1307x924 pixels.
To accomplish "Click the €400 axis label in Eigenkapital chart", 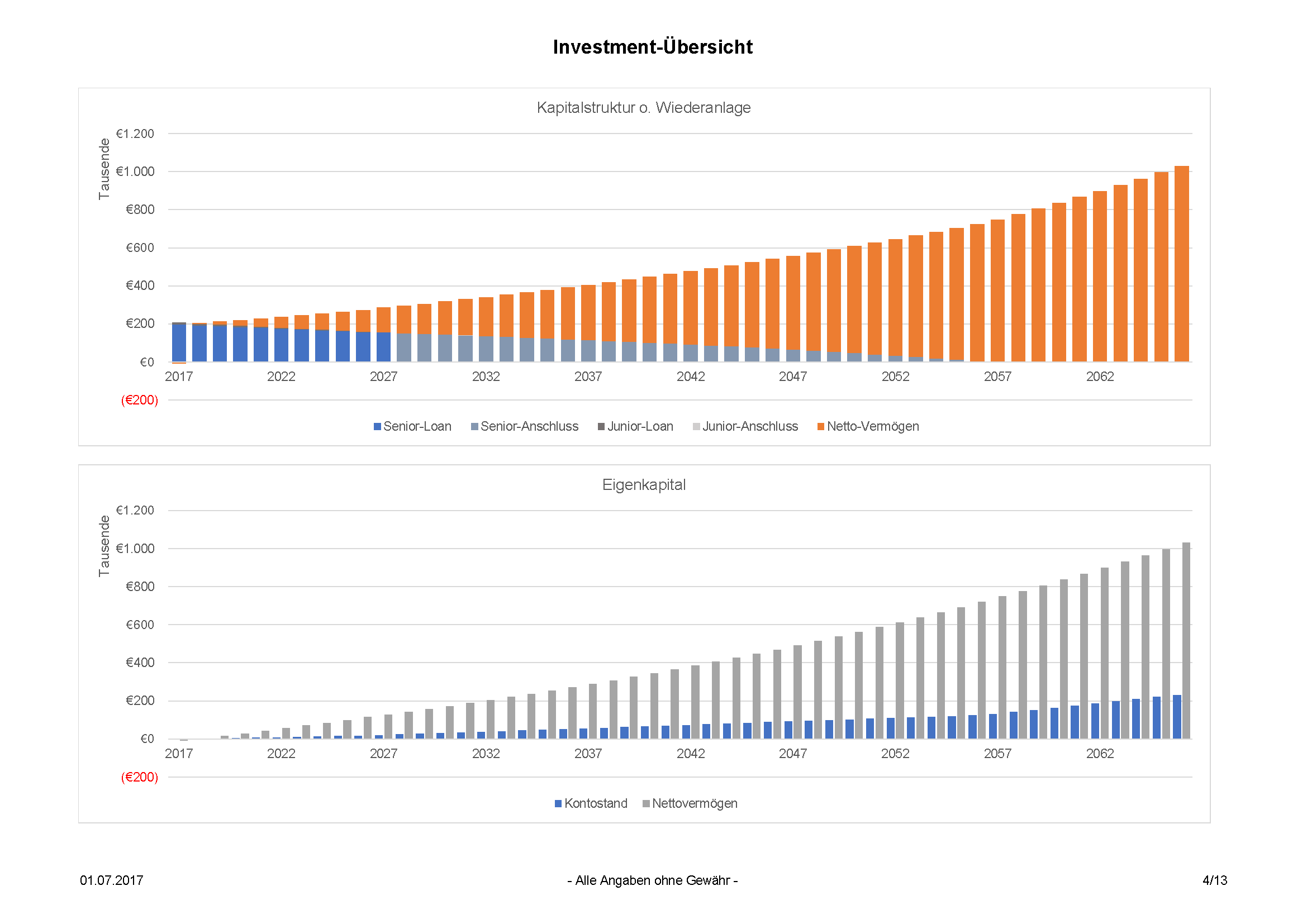I will [x=140, y=663].
